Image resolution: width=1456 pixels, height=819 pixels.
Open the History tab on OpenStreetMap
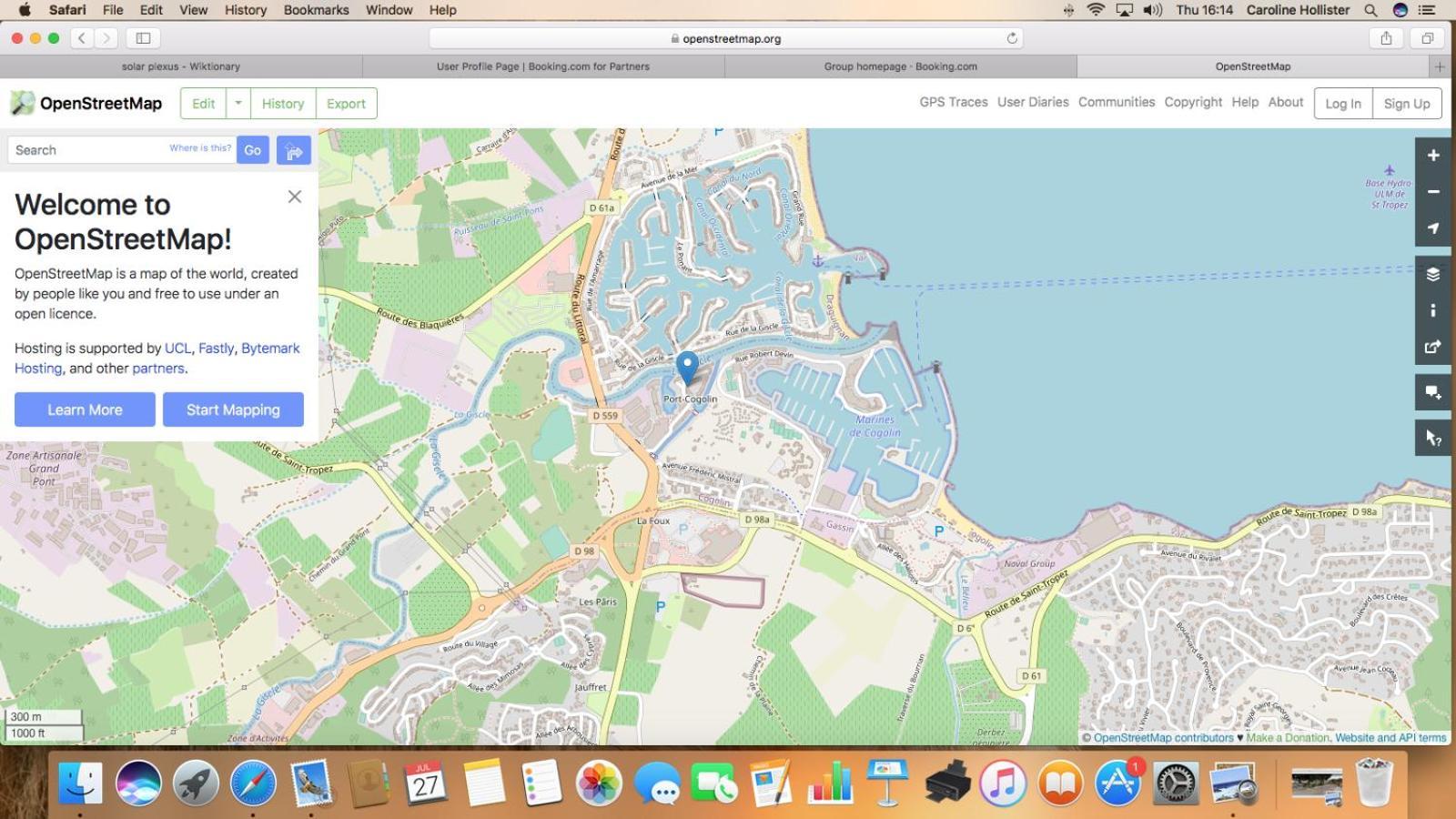[283, 103]
